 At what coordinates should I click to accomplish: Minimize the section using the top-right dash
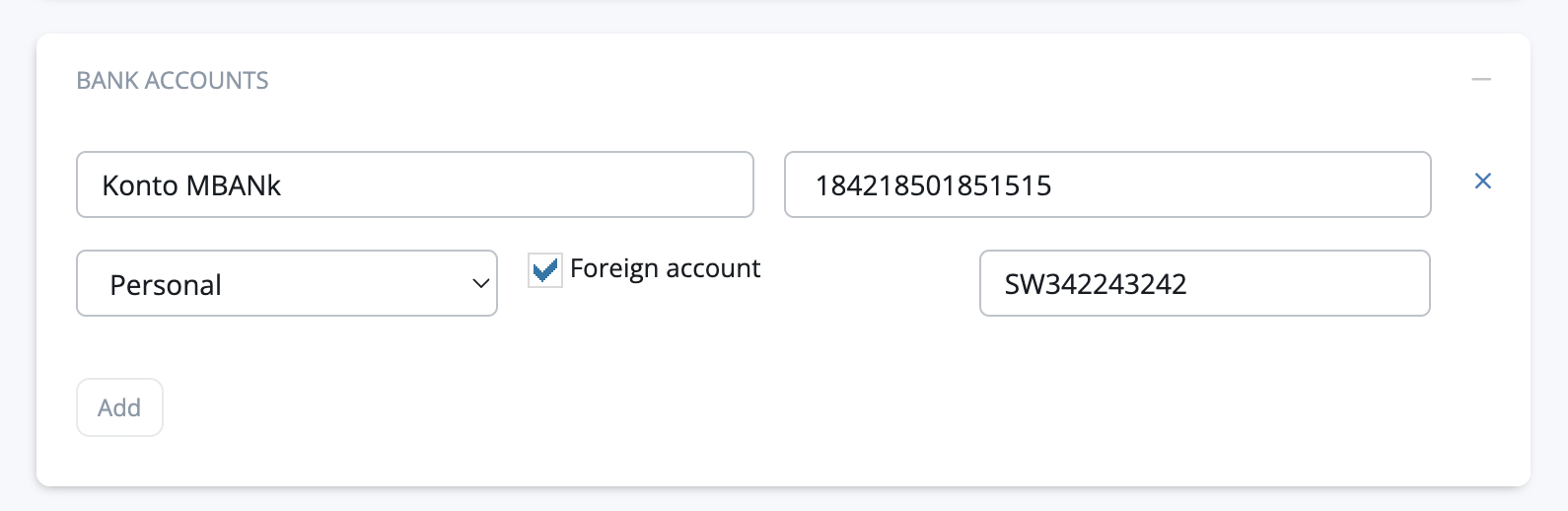[1480, 80]
